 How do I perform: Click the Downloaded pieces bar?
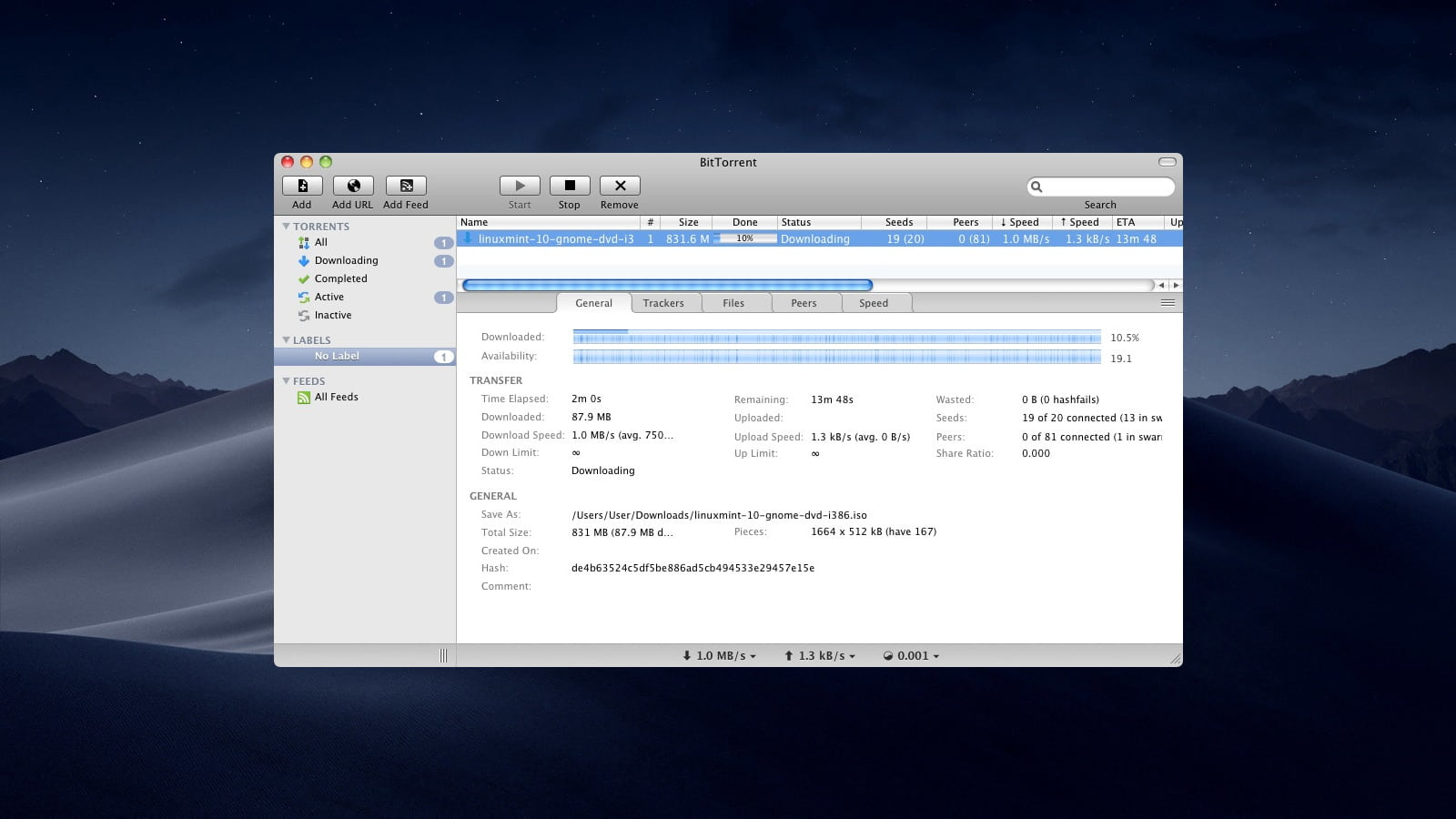coord(836,337)
